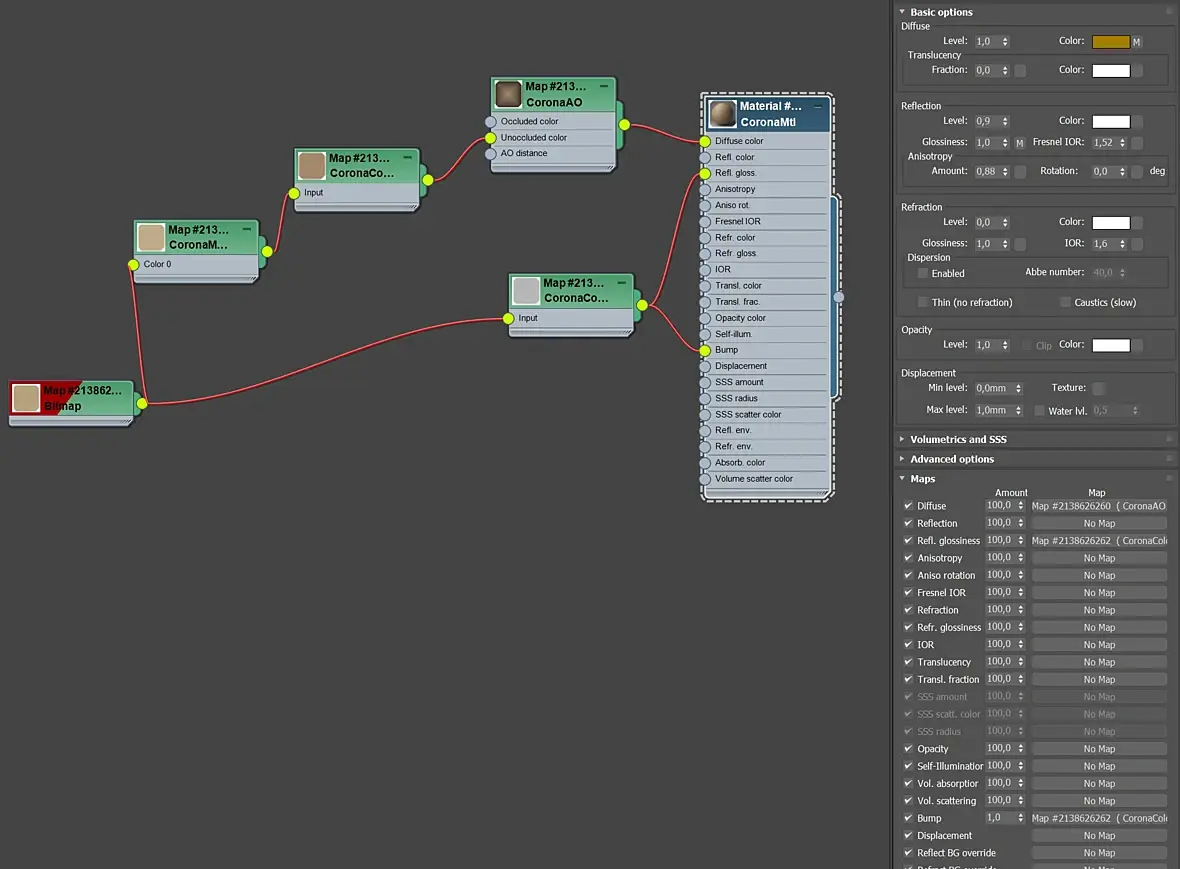The width and height of the screenshot is (1180, 869).
Task: Click the Volume scatter color input socket
Action: 705,479
